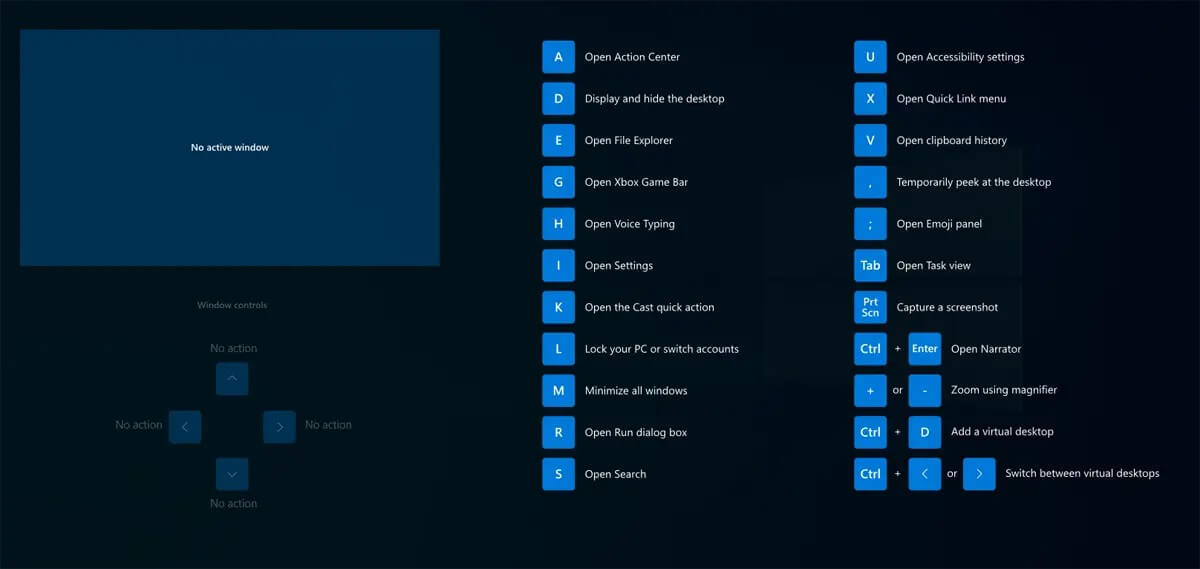Select Open the Cast quick action text
This screenshot has width=1200, height=569.
click(650, 307)
